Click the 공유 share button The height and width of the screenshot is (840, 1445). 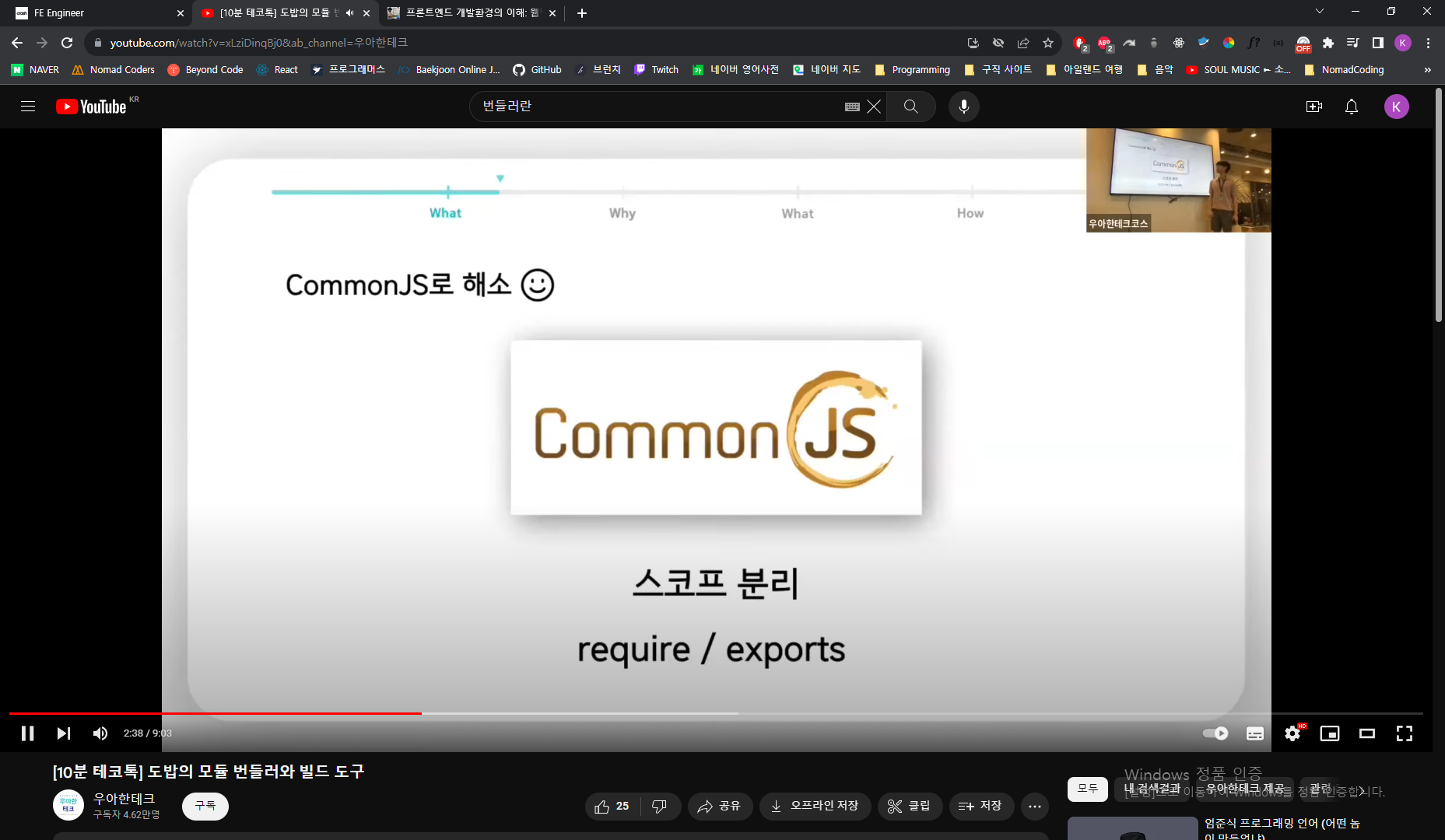[720, 807]
